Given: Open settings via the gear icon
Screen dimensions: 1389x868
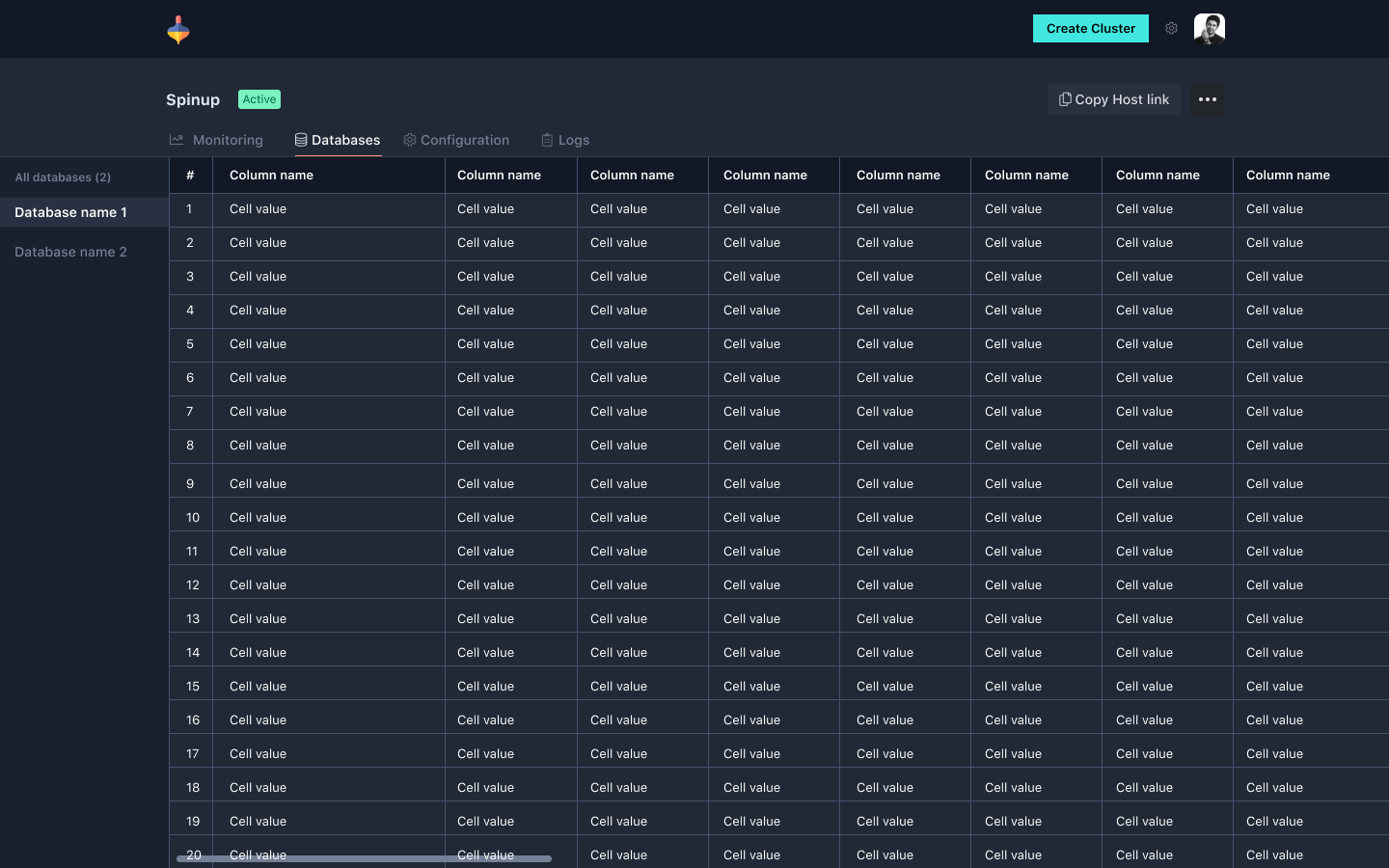Looking at the screenshot, I should [x=1171, y=29].
